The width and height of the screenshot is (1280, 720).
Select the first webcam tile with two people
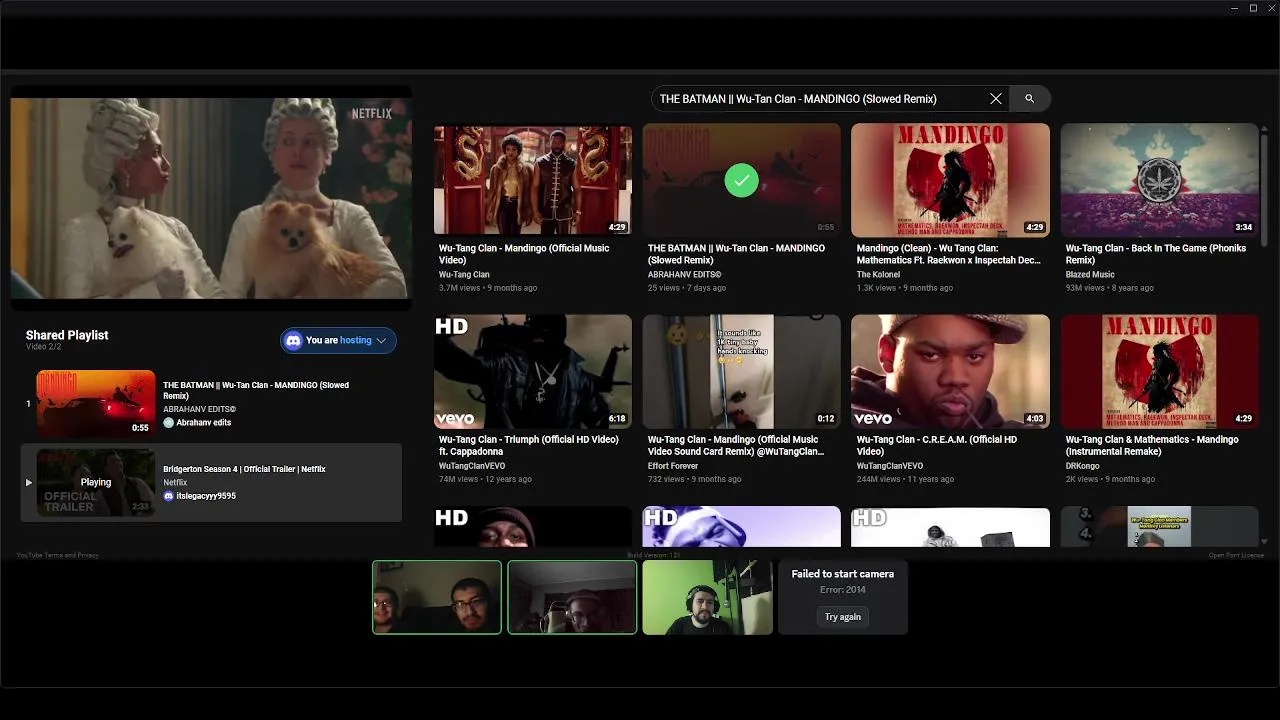click(x=437, y=597)
